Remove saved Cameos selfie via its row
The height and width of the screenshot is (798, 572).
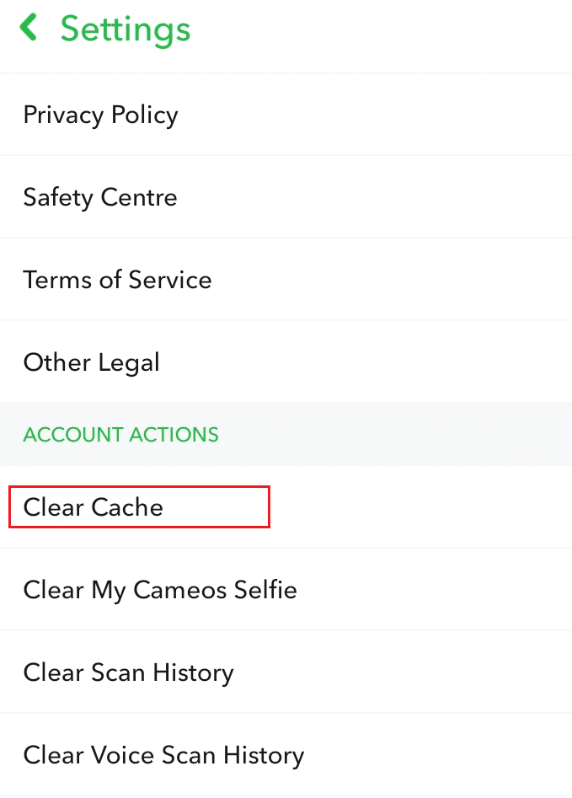(x=286, y=590)
